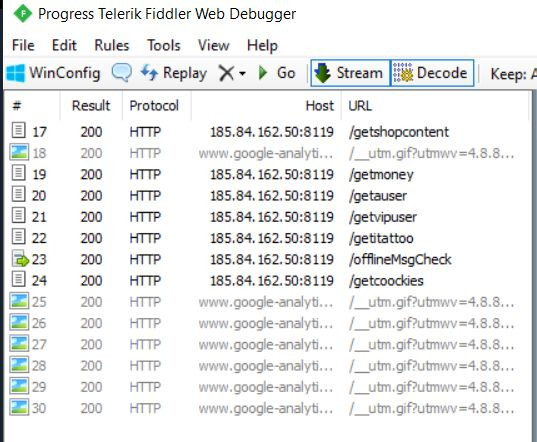Toggle the Decode button
Image resolution: width=537 pixels, height=442 pixels.
[x=432, y=73]
